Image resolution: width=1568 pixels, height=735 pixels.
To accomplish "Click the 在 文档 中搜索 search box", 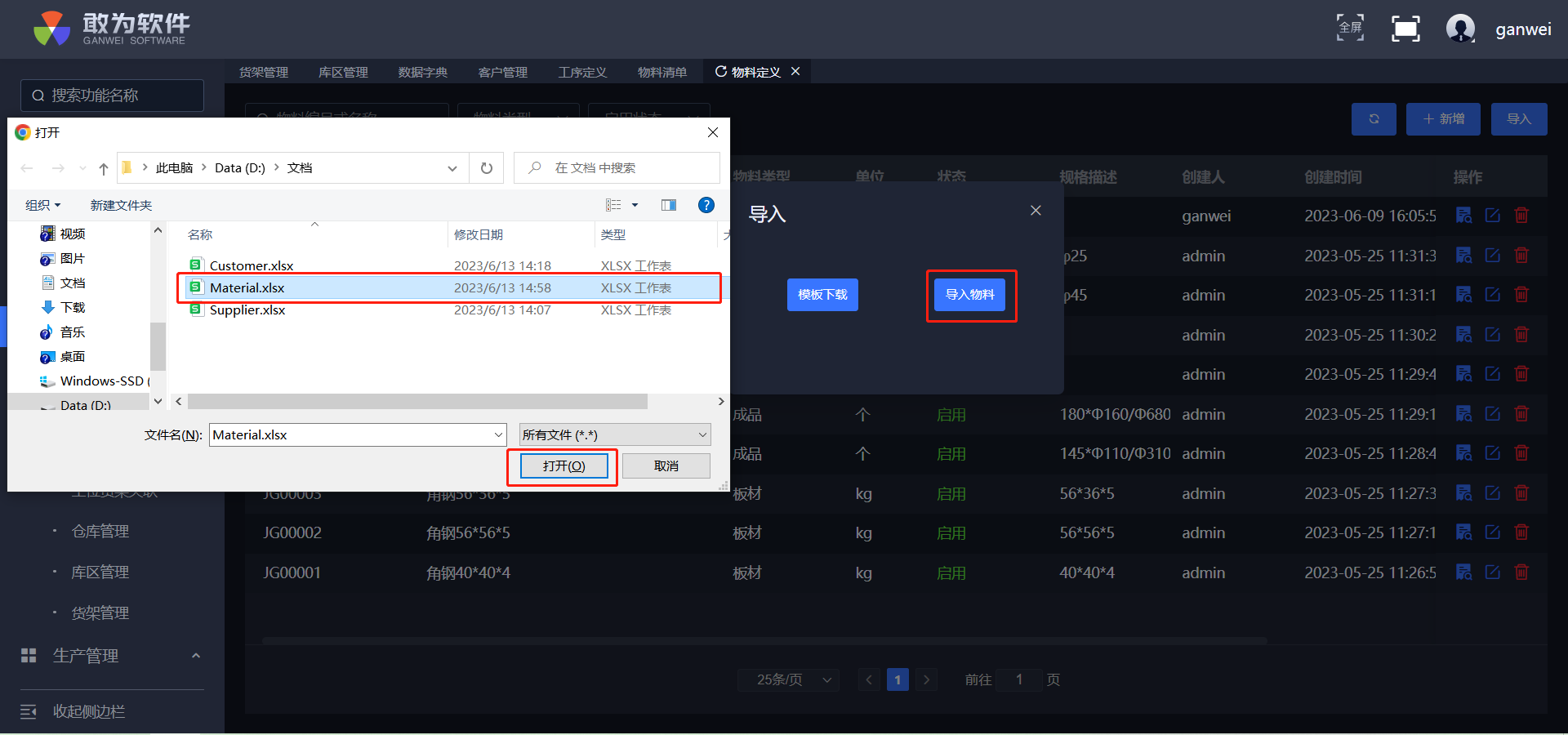I will point(617,168).
